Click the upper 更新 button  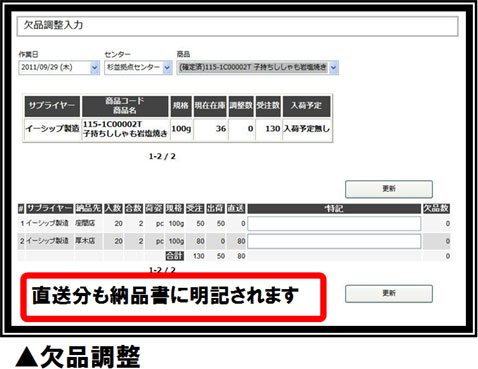click(389, 189)
